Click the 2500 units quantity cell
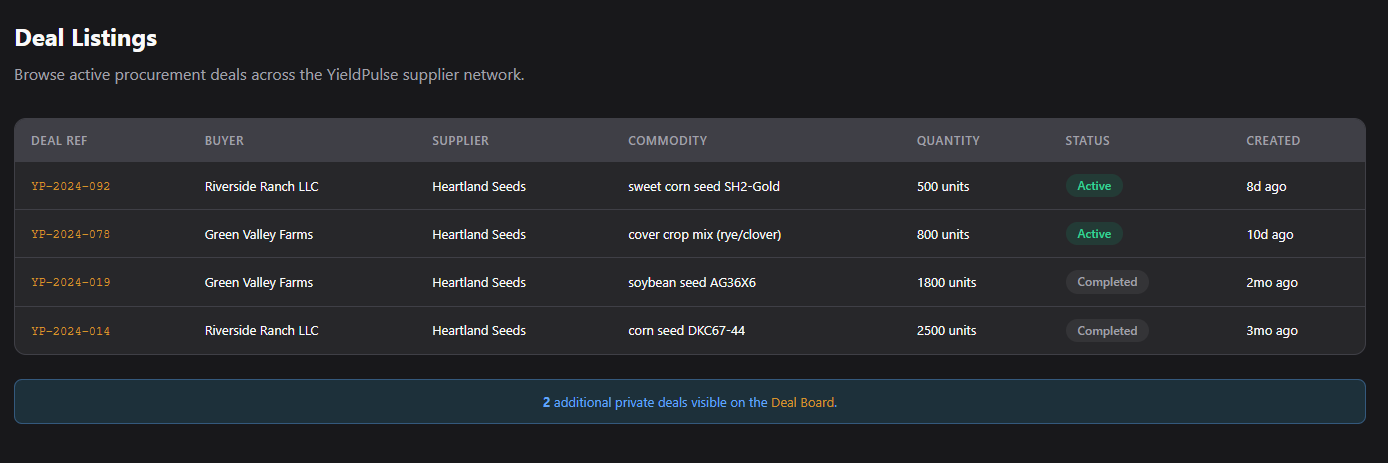The image size is (1388, 463). point(946,331)
